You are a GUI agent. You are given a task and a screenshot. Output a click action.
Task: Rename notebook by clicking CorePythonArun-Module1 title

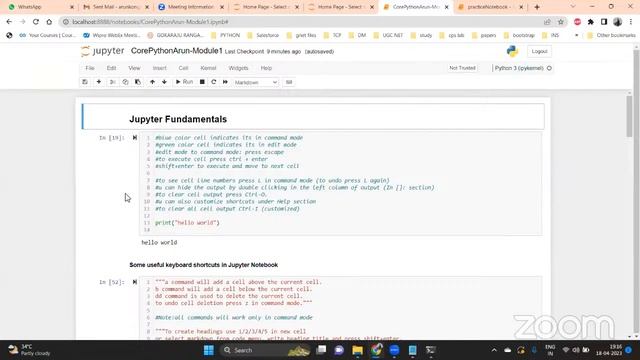click(x=176, y=51)
